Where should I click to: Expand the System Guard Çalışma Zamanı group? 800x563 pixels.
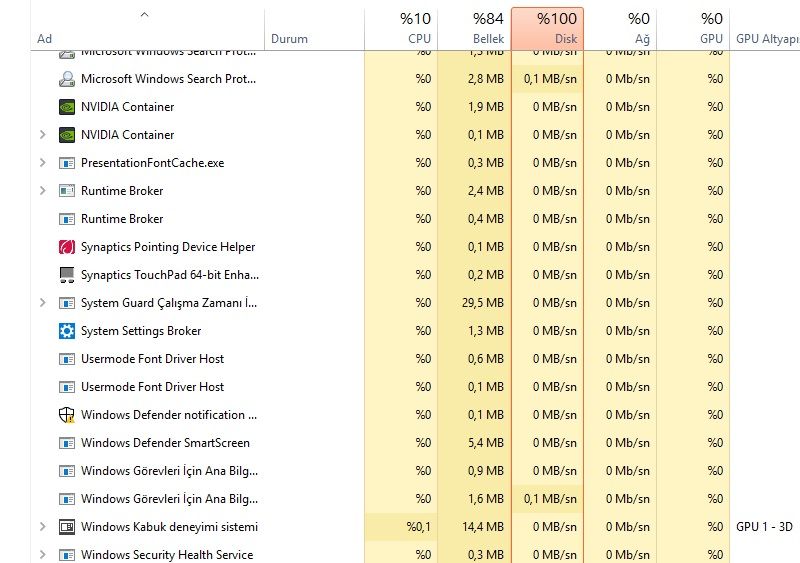(x=43, y=303)
